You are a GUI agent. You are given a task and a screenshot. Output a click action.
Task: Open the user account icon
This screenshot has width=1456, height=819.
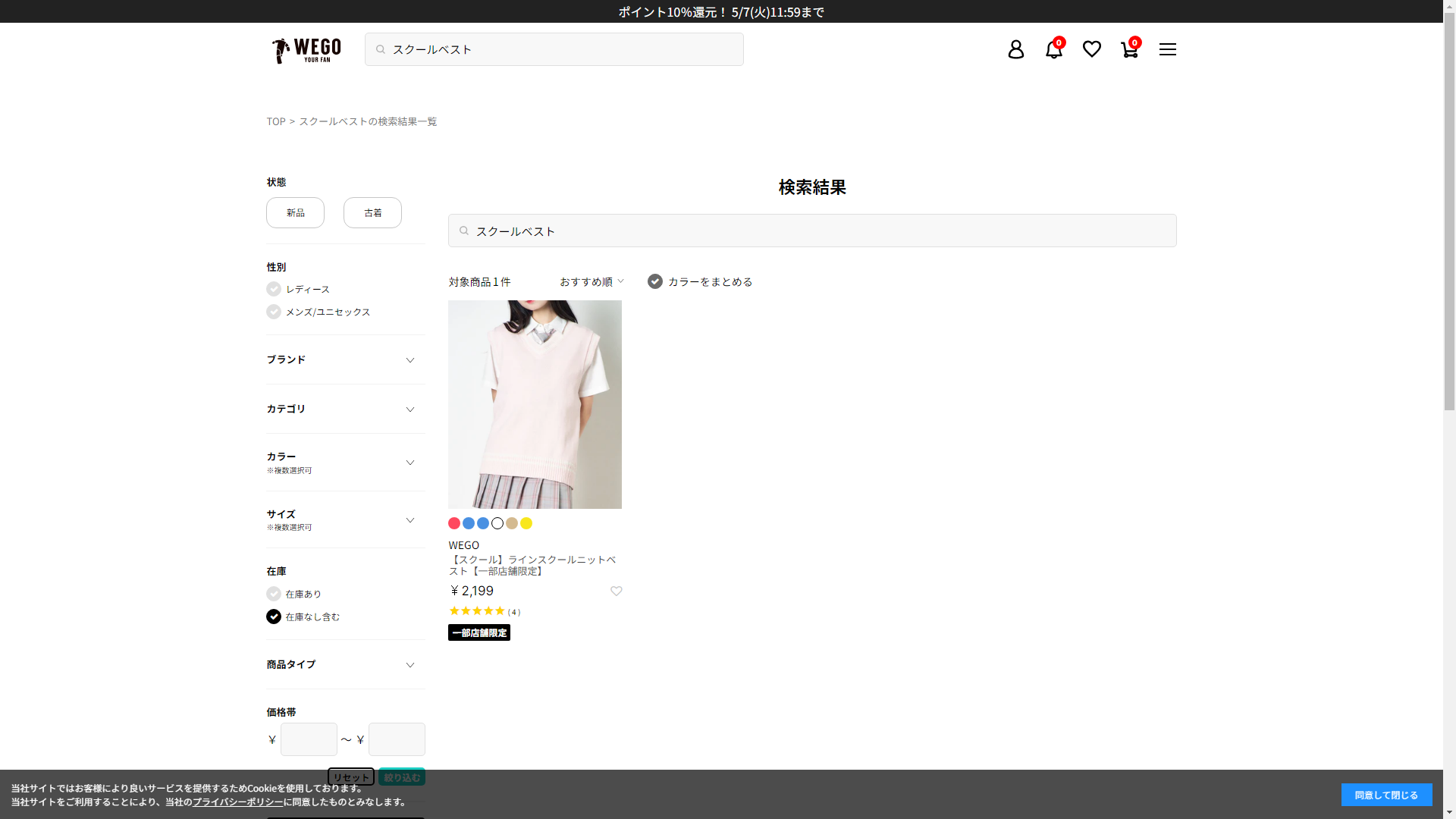tap(1015, 49)
